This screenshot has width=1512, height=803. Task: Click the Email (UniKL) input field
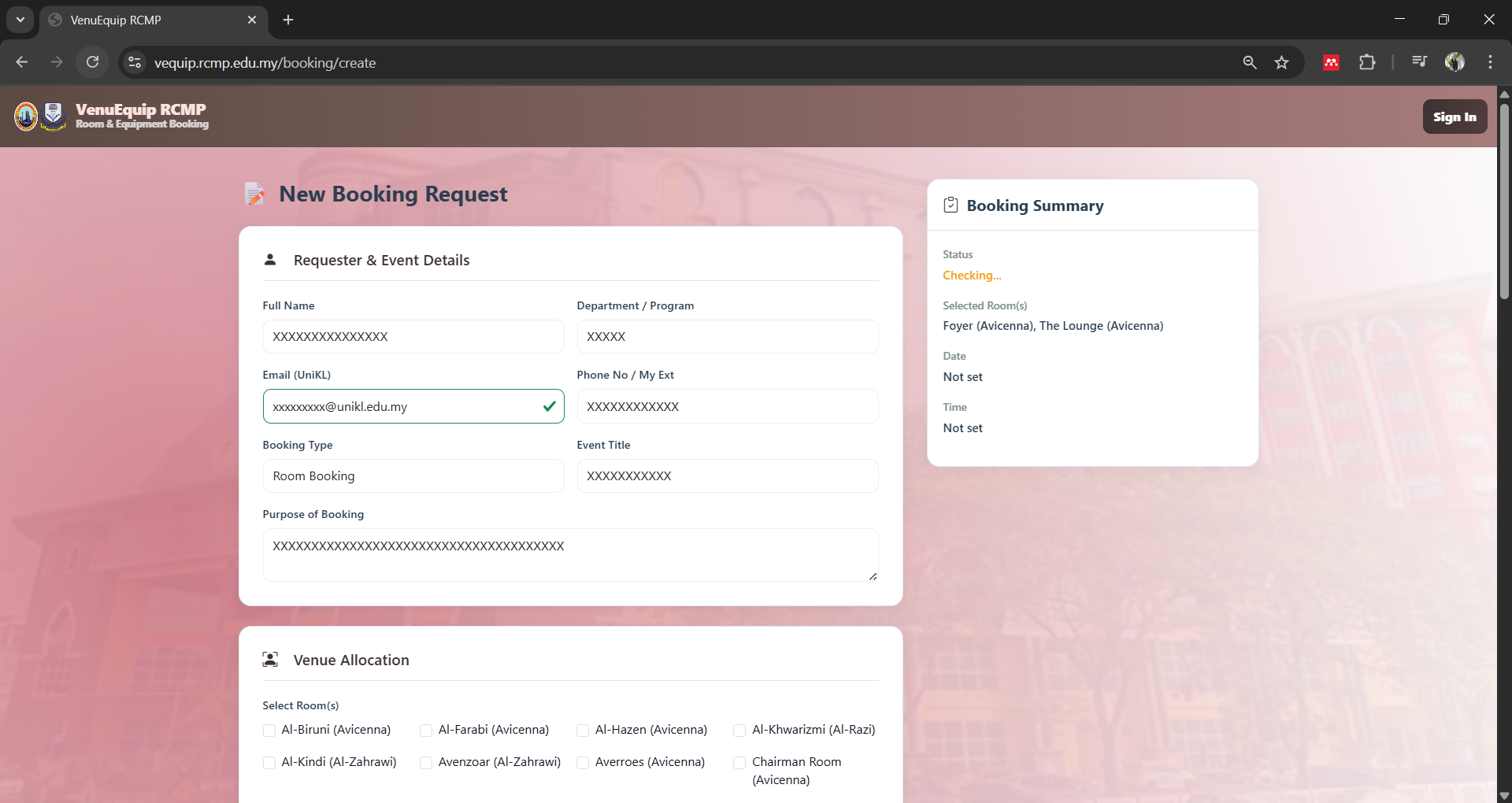(x=413, y=406)
